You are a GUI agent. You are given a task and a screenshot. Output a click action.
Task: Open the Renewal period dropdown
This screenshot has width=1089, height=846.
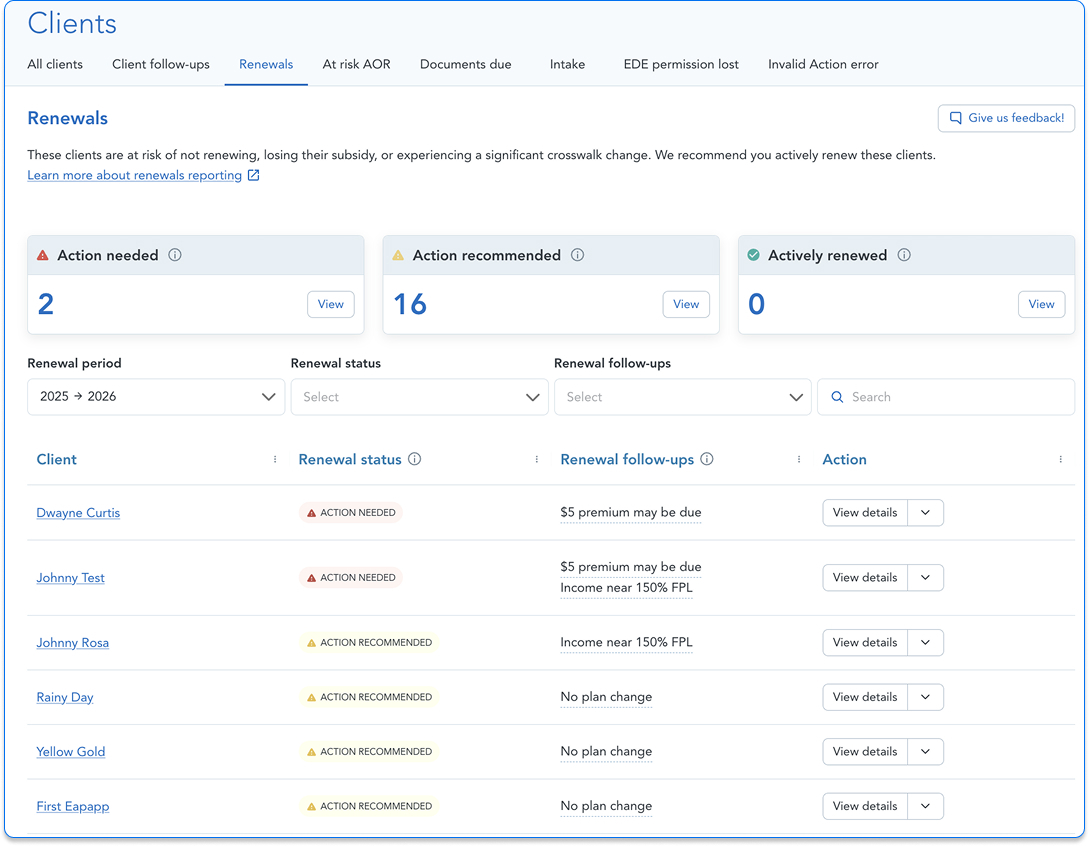pyautogui.click(x=156, y=397)
